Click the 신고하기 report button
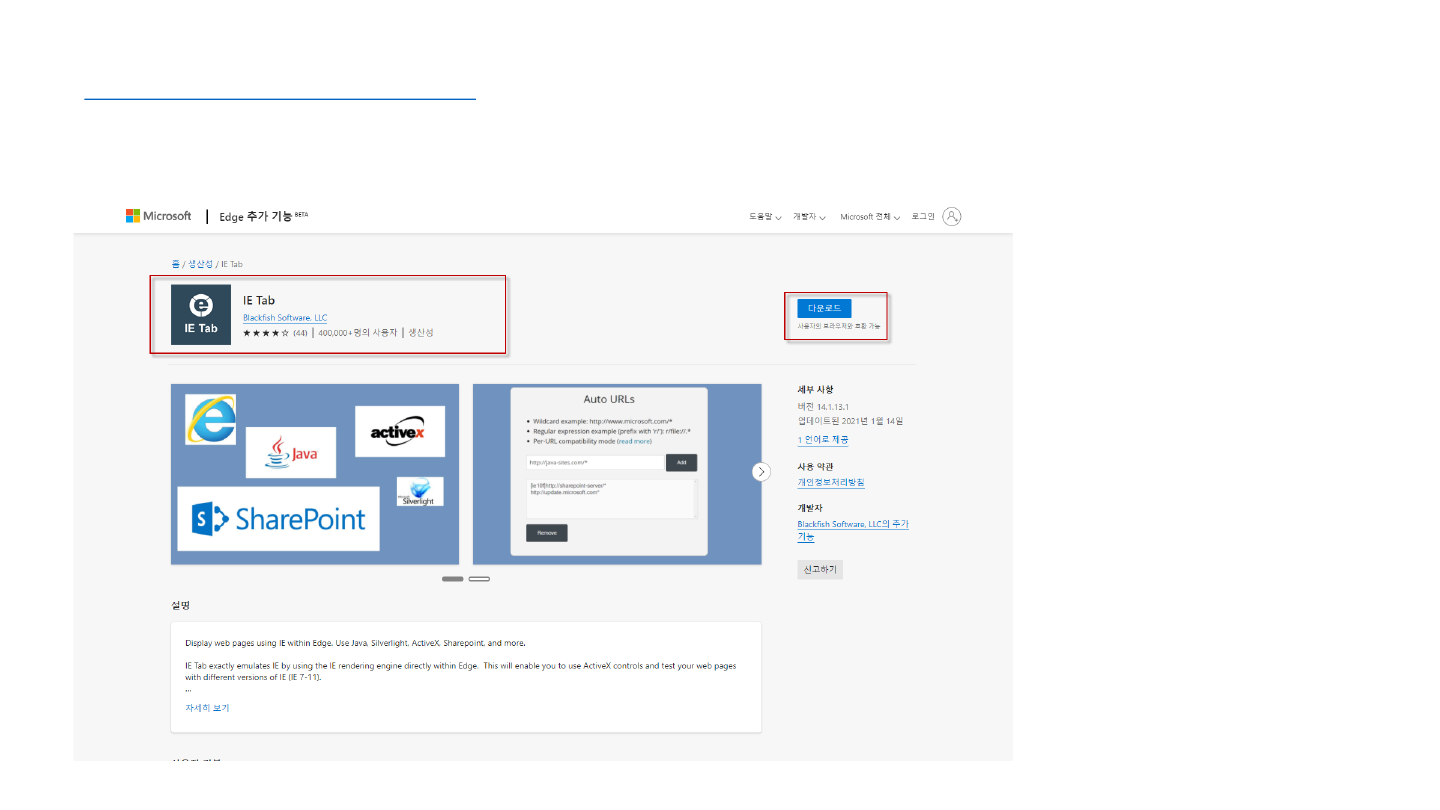The width and height of the screenshot is (1440, 810). point(820,570)
